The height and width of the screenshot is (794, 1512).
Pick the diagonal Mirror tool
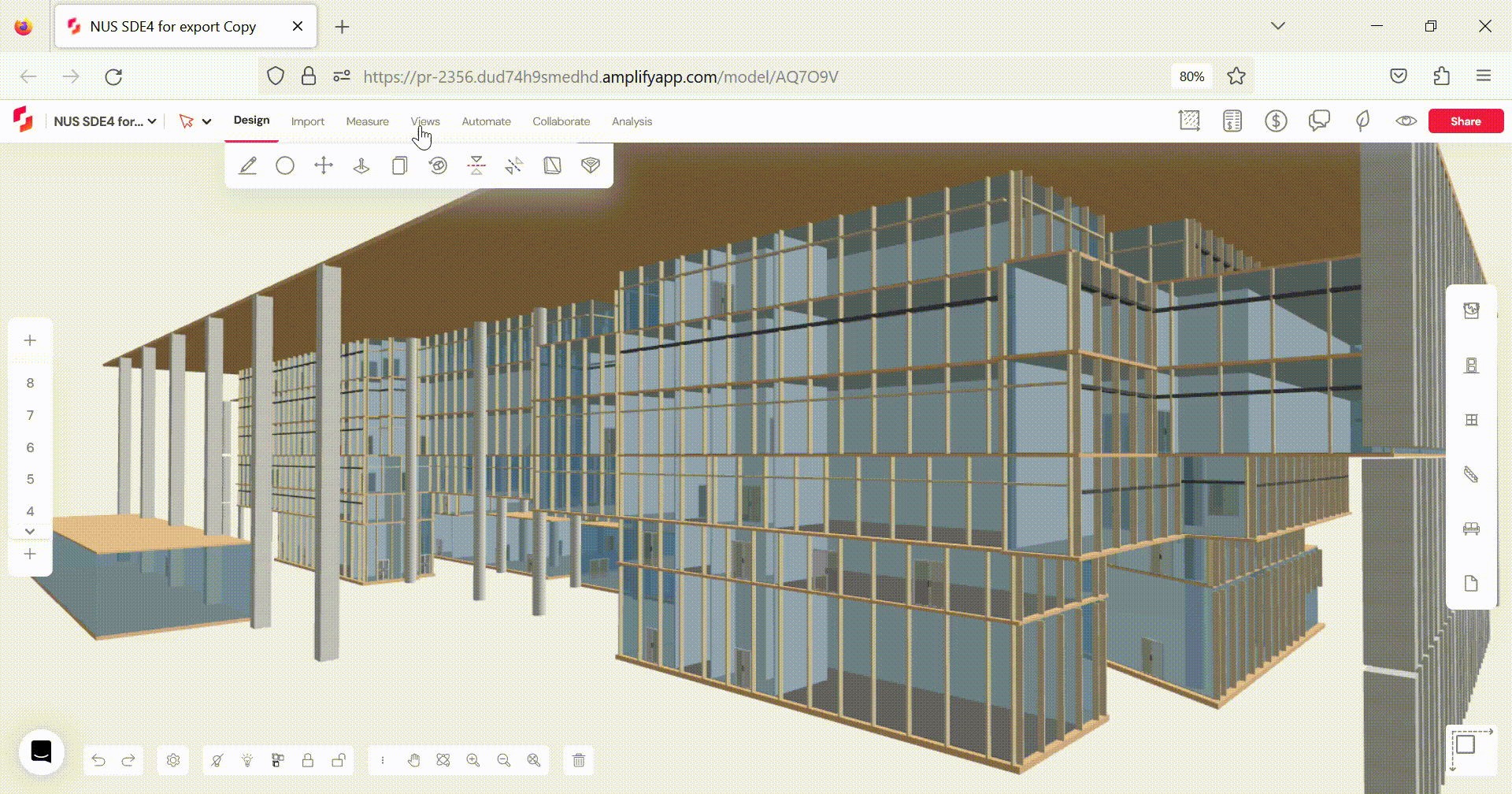[514, 165]
